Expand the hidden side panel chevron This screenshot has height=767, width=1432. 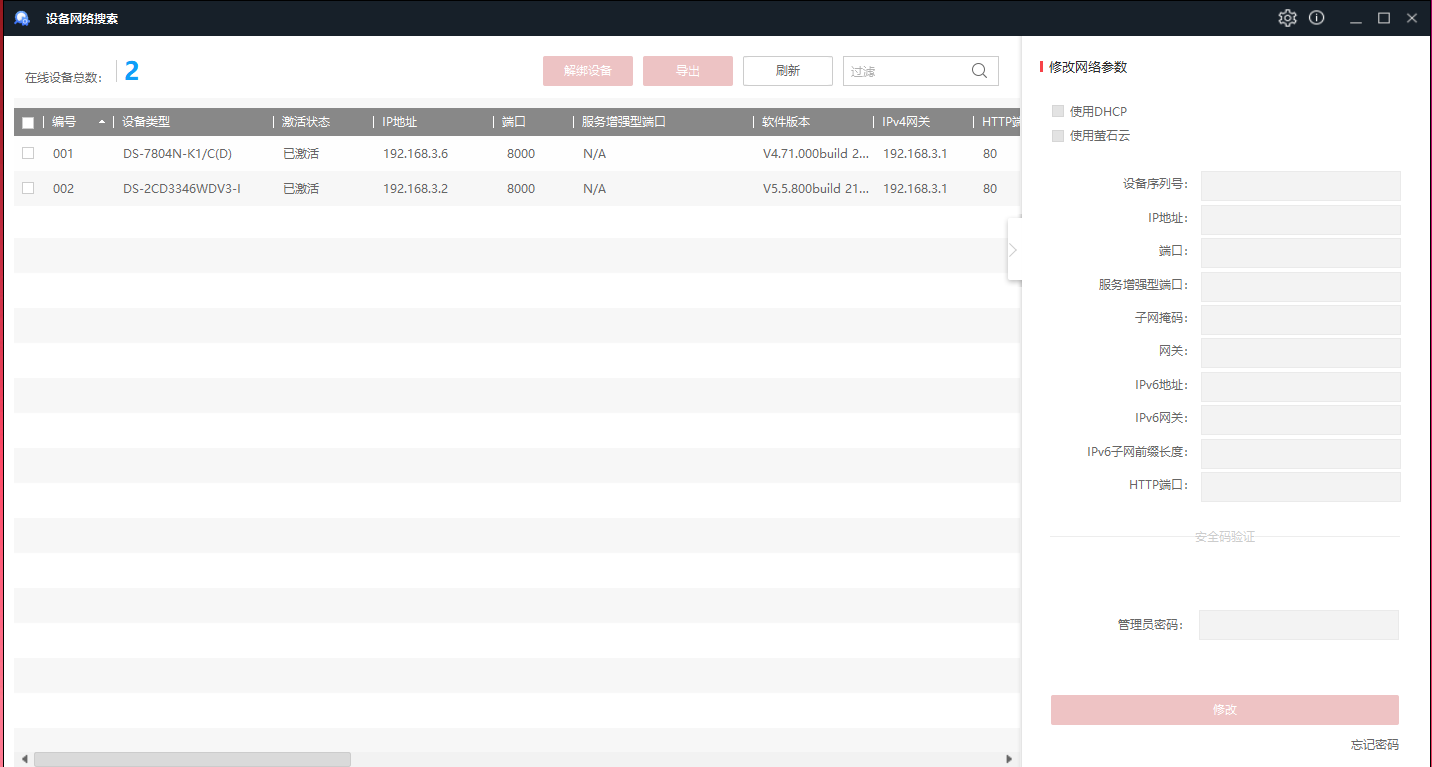1013,249
